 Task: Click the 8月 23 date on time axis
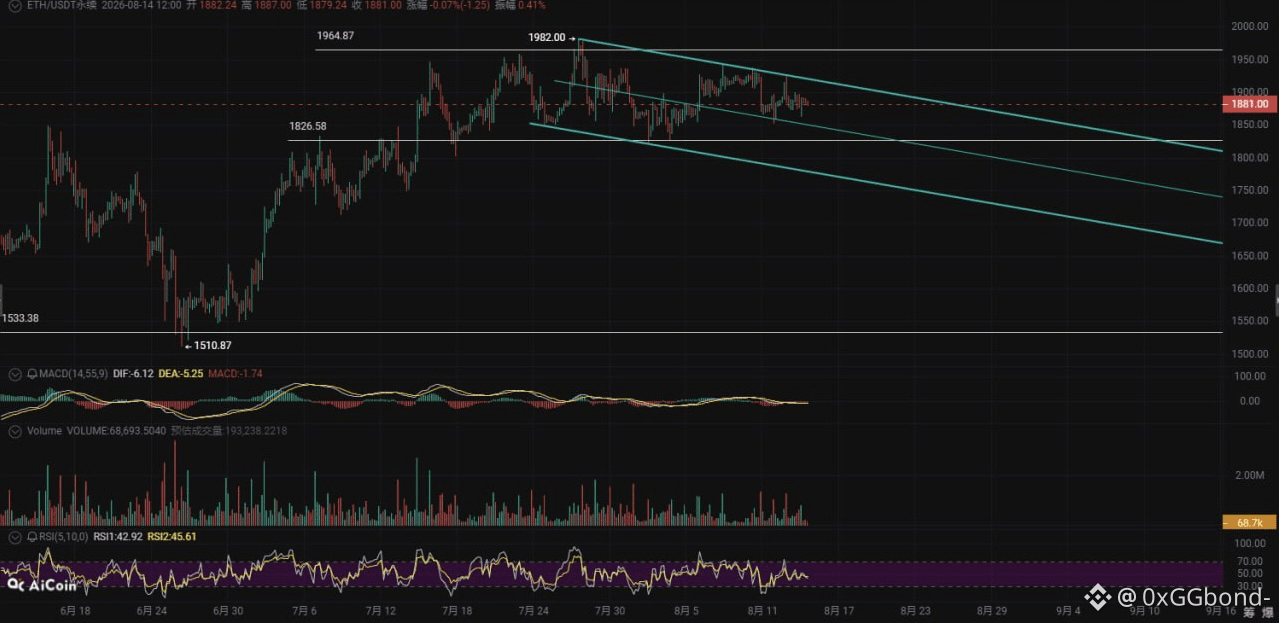[x=916, y=610]
